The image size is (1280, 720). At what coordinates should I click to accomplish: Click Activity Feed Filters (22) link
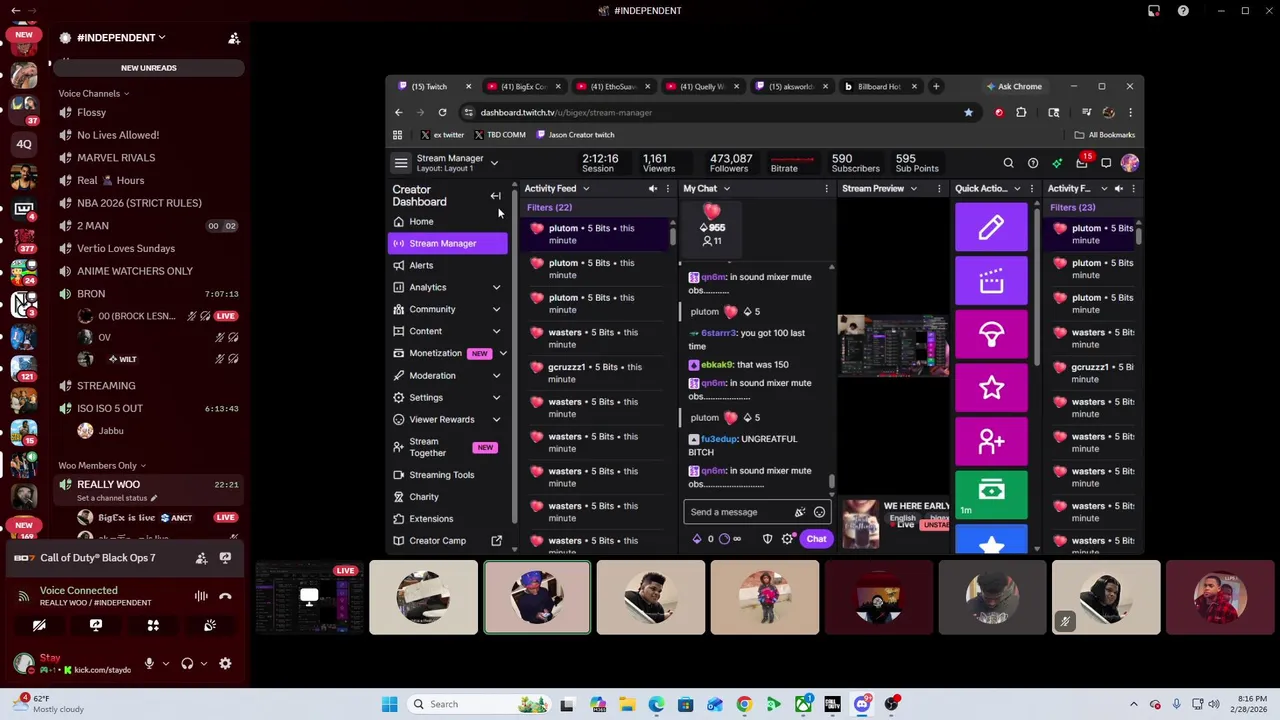point(549,207)
